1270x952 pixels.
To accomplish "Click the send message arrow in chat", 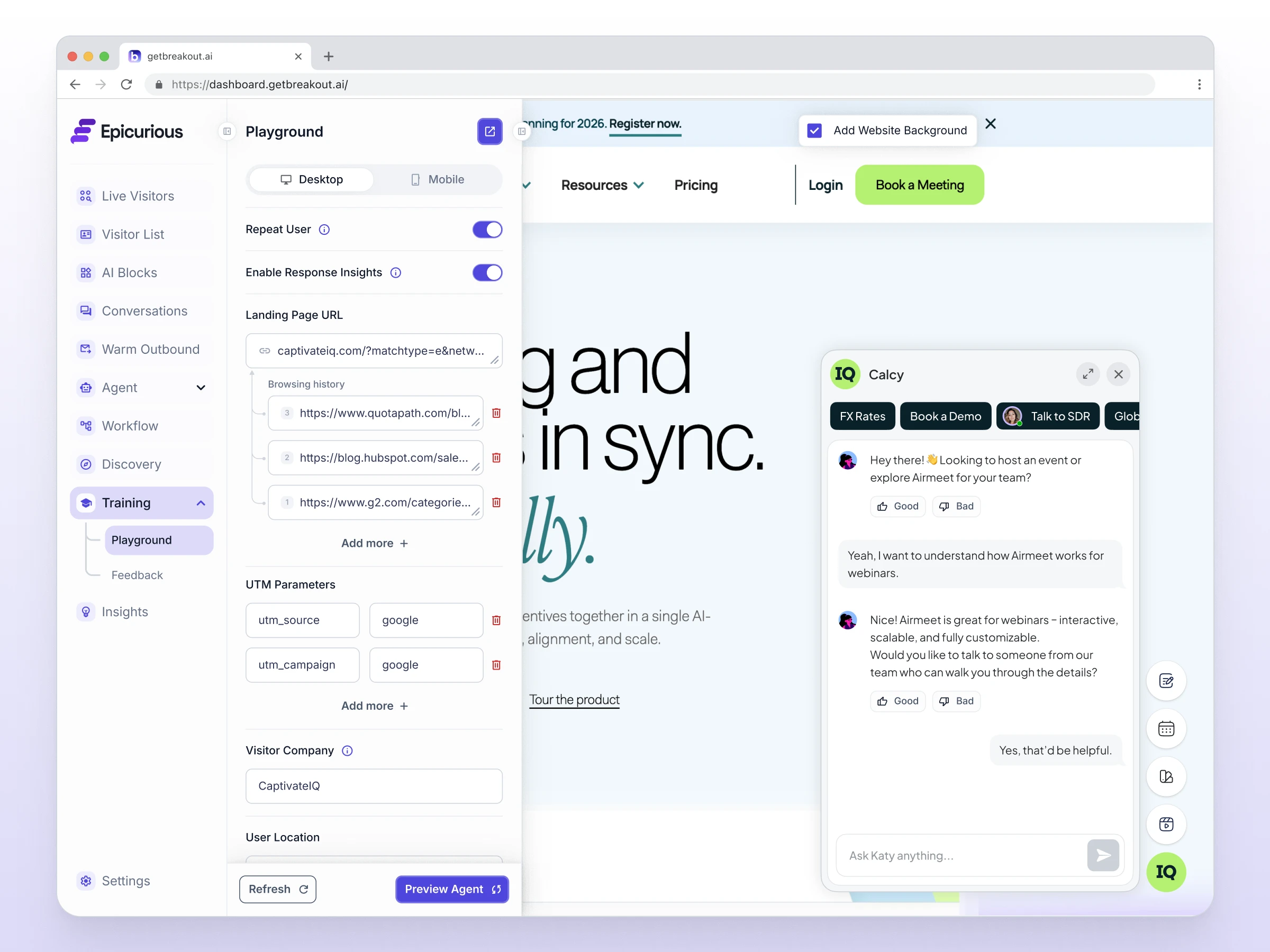I will [x=1102, y=855].
